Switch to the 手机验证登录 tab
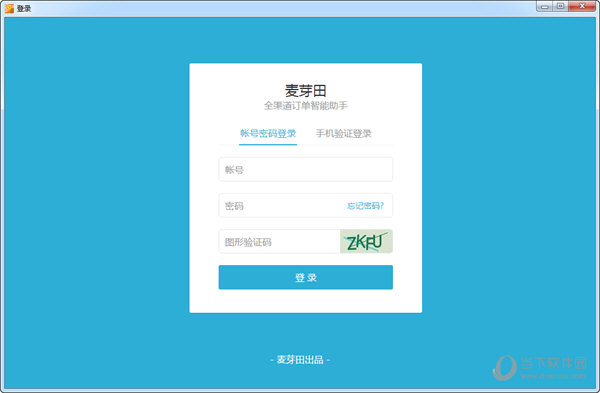This screenshot has height=393, width=600. (x=343, y=133)
